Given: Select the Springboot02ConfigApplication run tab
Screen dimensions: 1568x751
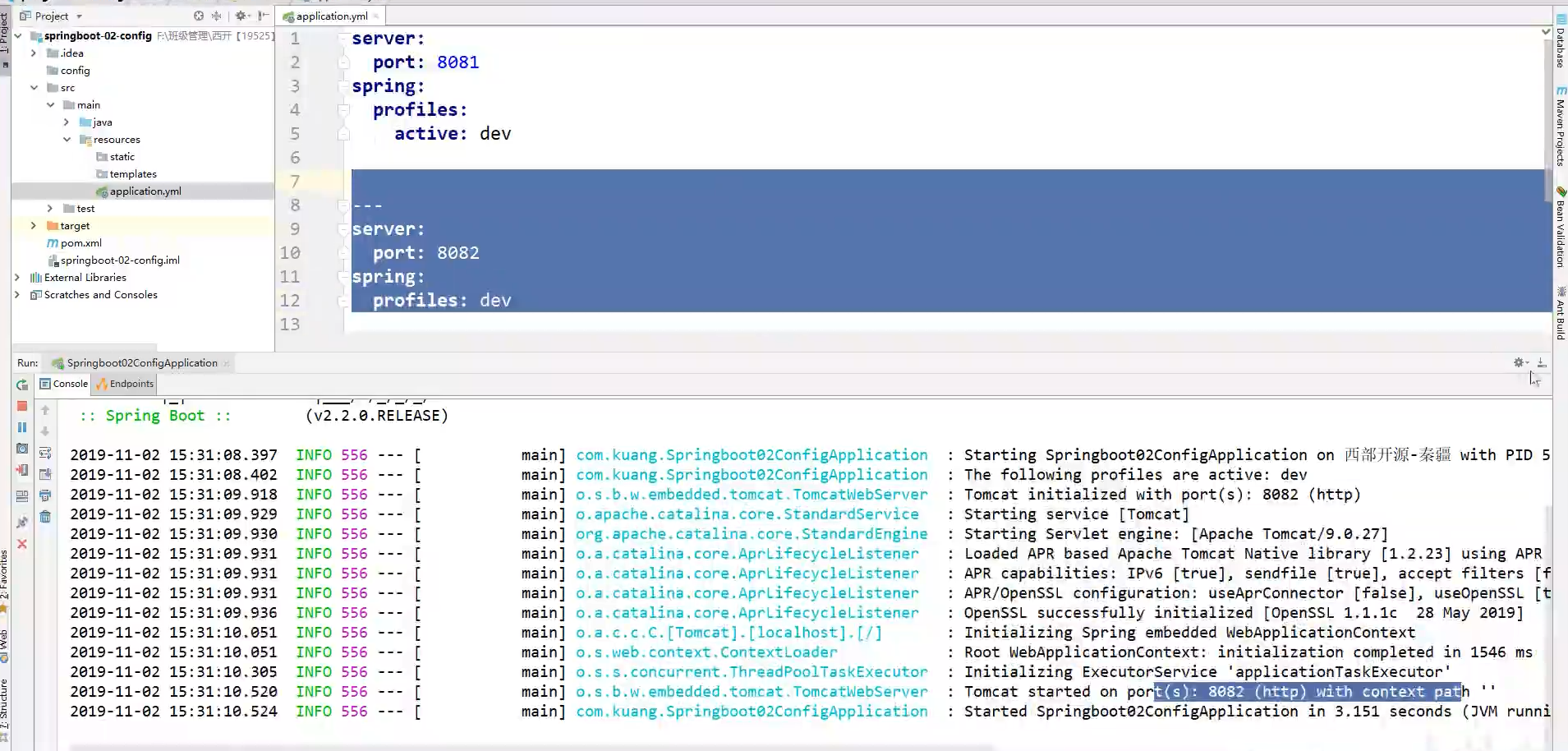Looking at the screenshot, I should click(136, 362).
